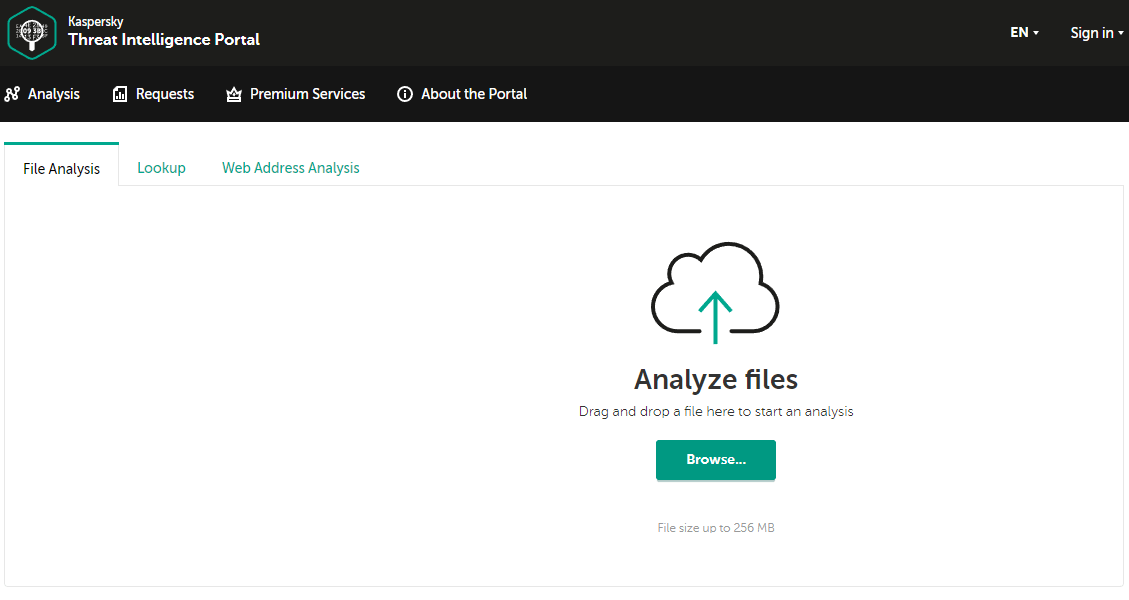Go to Premium Services
1129x600 pixels.
click(x=295, y=94)
